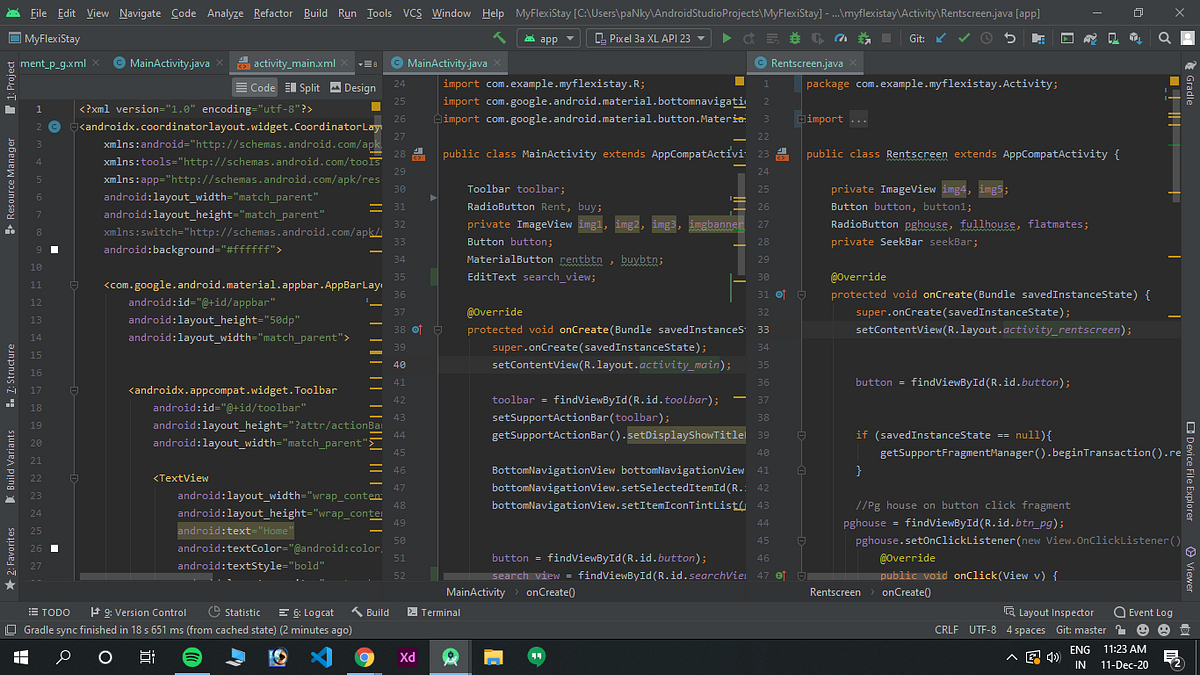Switch the XML editor to Split view
The height and width of the screenshot is (675, 1200).
coord(303,87)
